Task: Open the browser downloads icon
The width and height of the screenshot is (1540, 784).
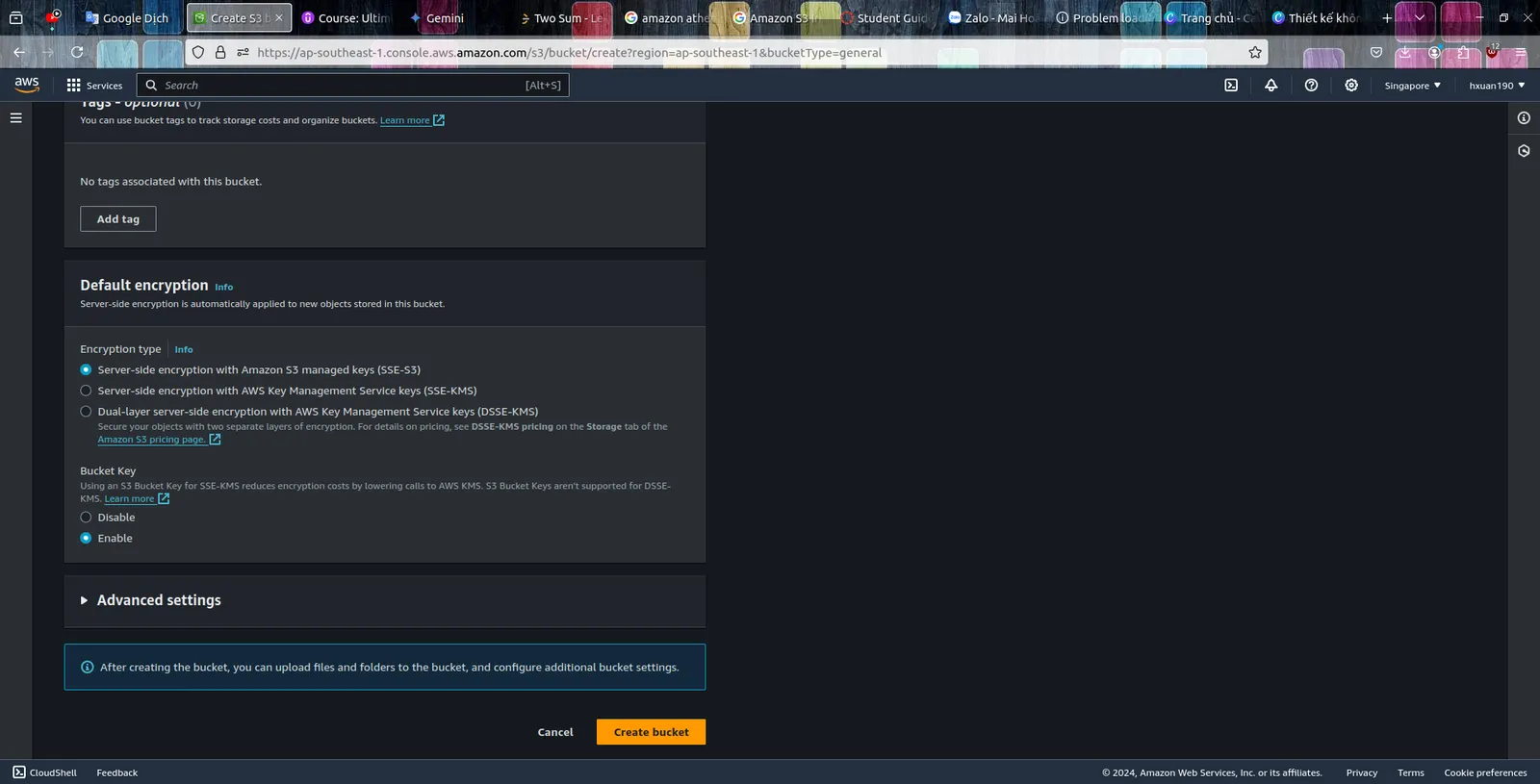Action: point(1405,53)
